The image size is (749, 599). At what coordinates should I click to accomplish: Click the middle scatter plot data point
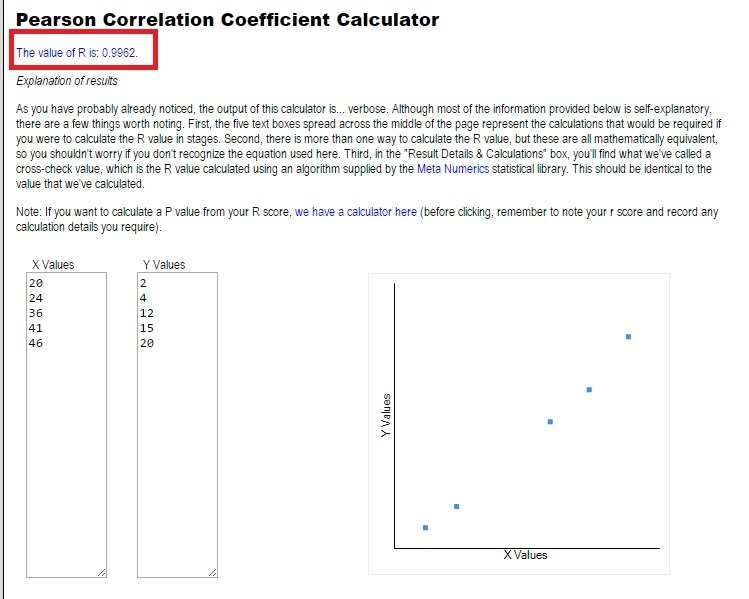(x=550, y=422)
